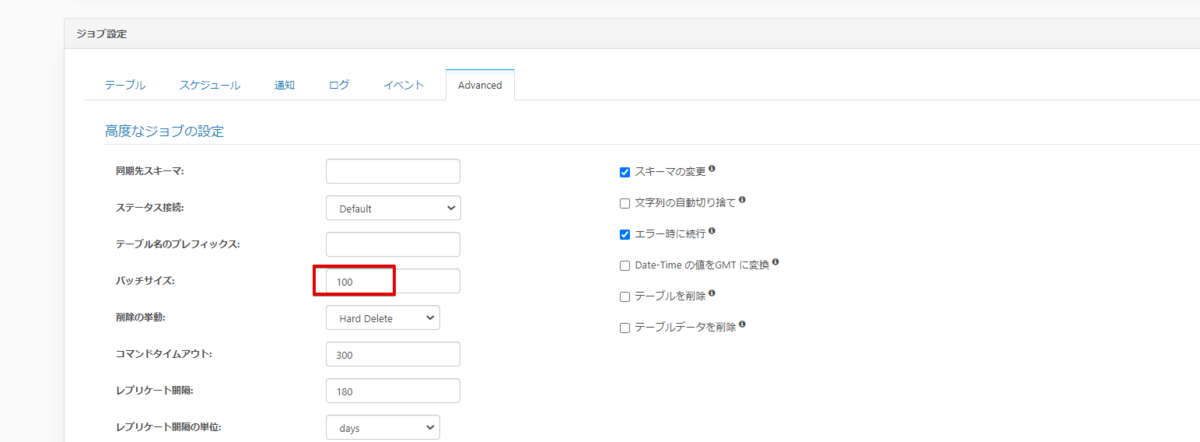Click info icon next to Date-Time GMT 変換
1200x442 pixels.
[776, 263]
